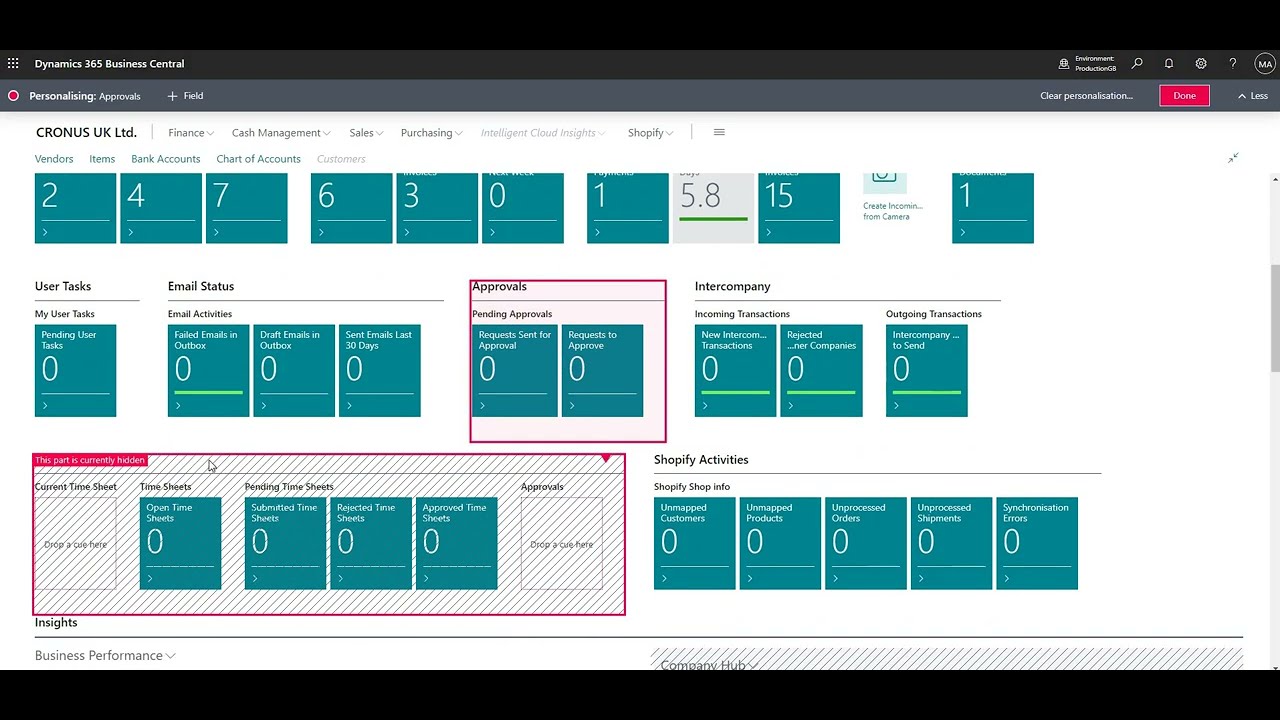Click the Environment ProductionGB indicator icon
1280x720 pixels.
coord(1064,64)
